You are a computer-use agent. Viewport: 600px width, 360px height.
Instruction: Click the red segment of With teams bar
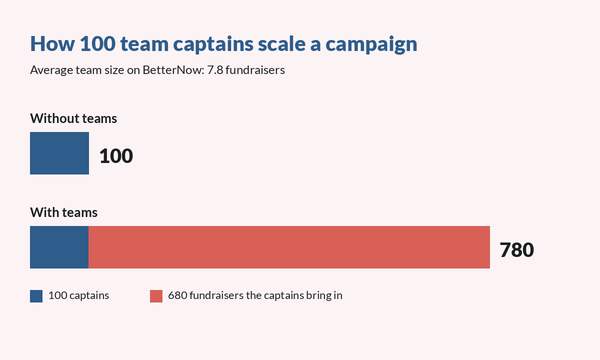click(289, 247)
